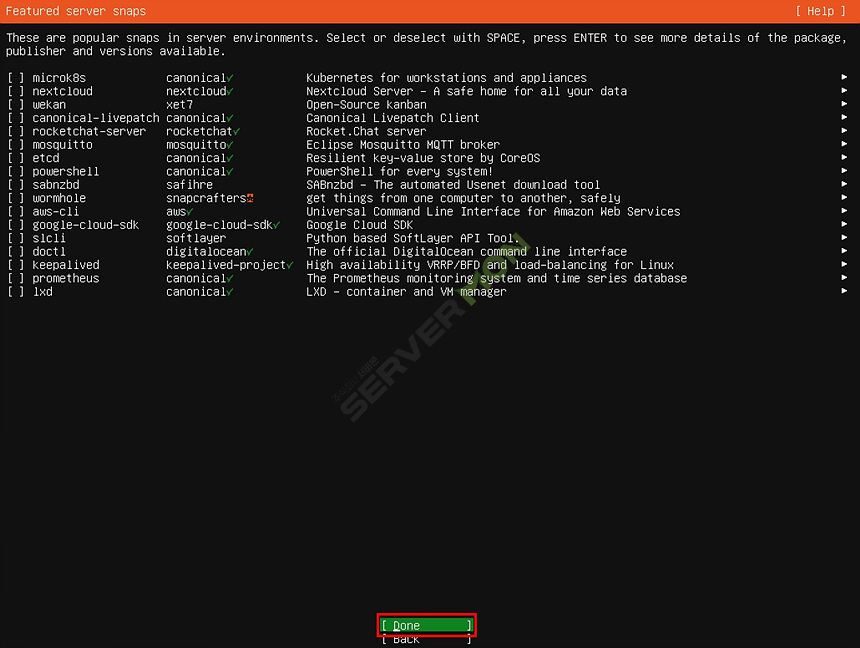The height and width of the screenshot is (648, 860).
Task: Click 'Eclipse Mosquitto MQTT broker' description
Action: pyautogui.click(x=403, y=145)
